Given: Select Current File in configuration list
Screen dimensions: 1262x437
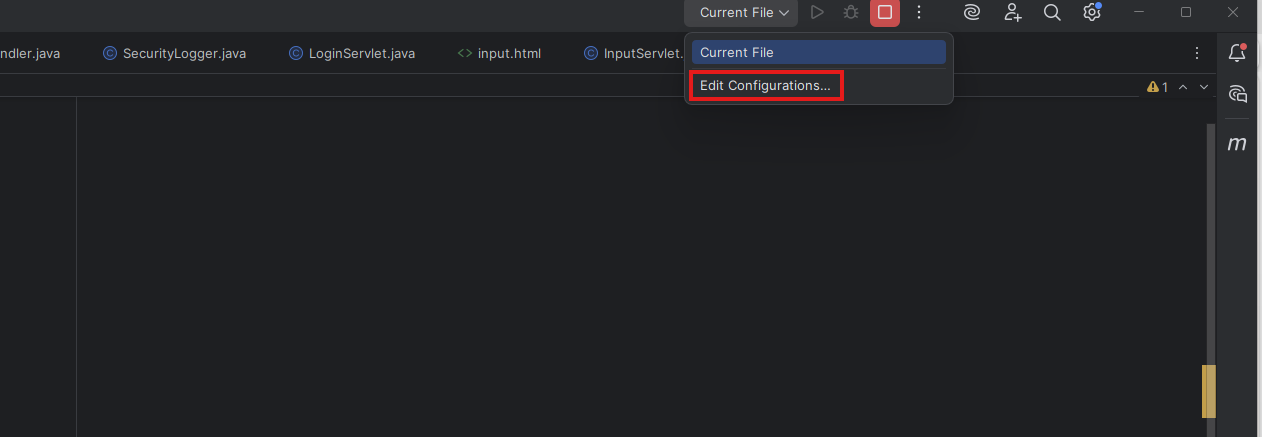Looking at the screenshot, I should pos(818,53).
